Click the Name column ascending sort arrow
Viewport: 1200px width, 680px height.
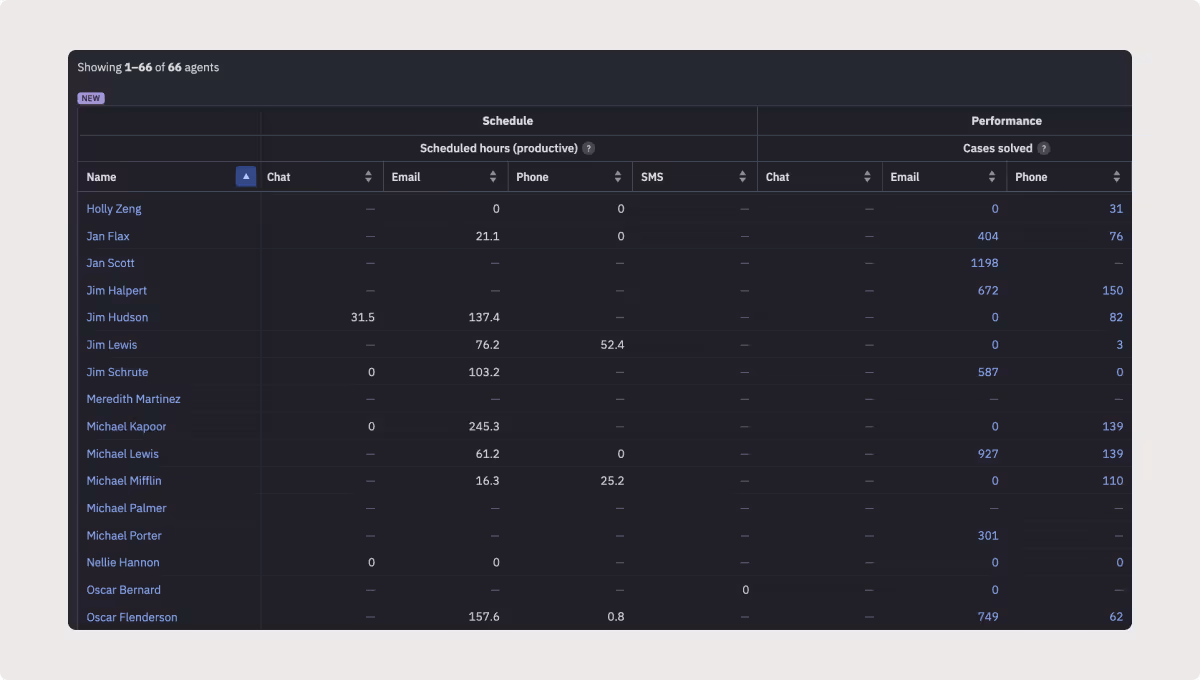[246, 176]
